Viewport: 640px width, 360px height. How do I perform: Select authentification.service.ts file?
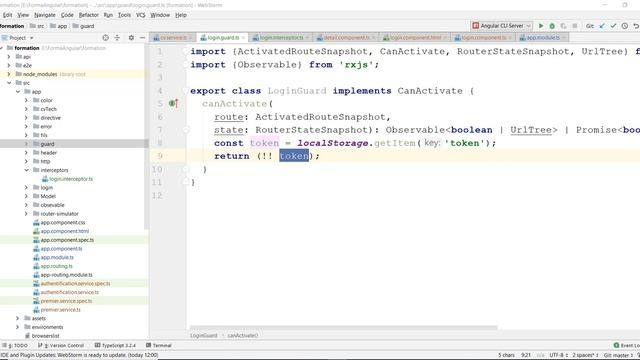click(69, 292)
